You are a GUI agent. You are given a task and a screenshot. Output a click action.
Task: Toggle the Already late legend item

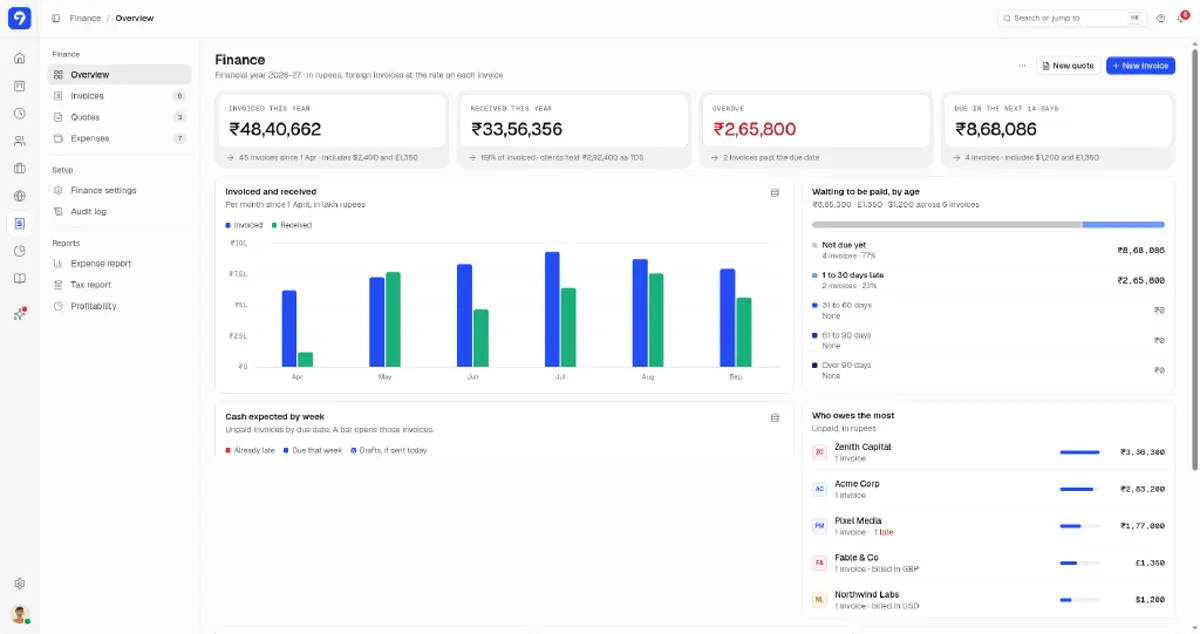250,450
